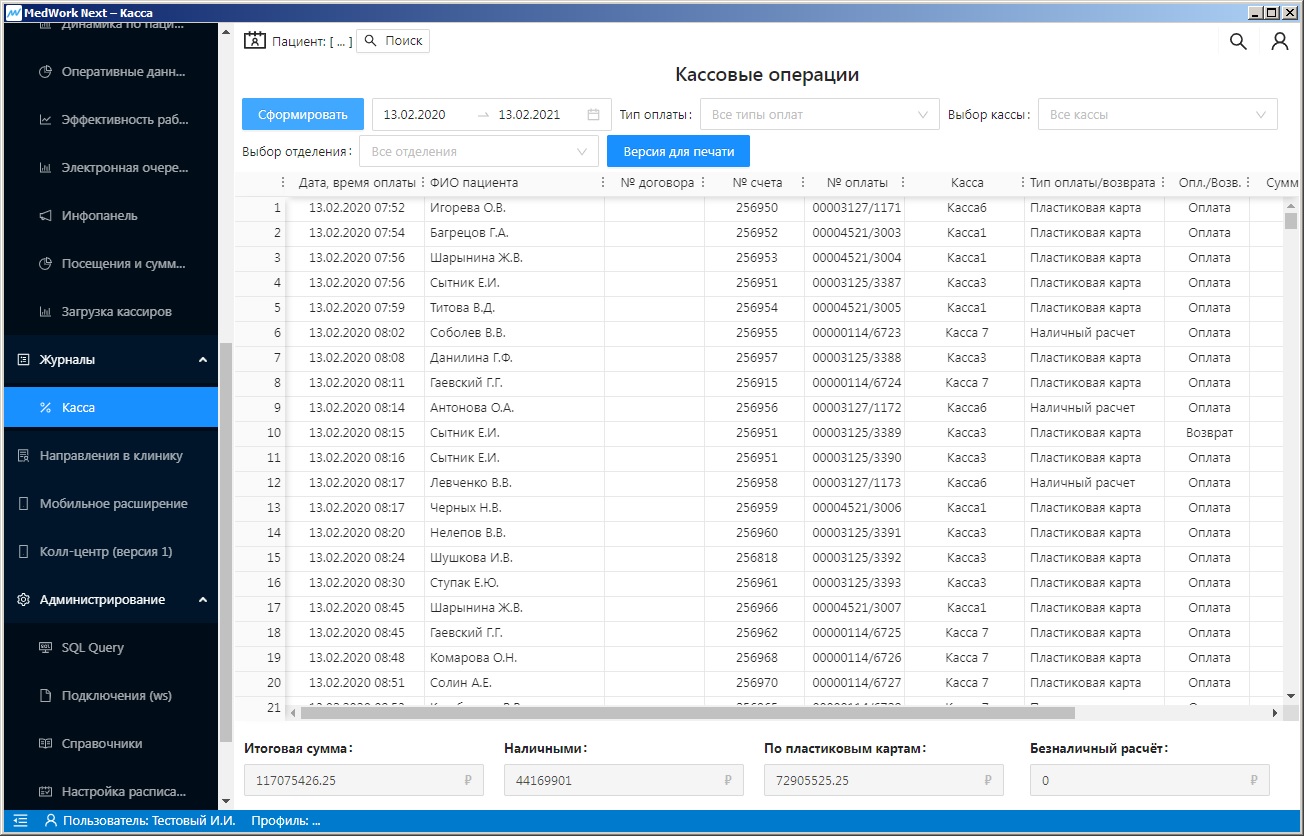Open column menu for ФИО пациента header
Image resolution: width=1304 pixels, height=836 pixels.
tap(602, 183)
